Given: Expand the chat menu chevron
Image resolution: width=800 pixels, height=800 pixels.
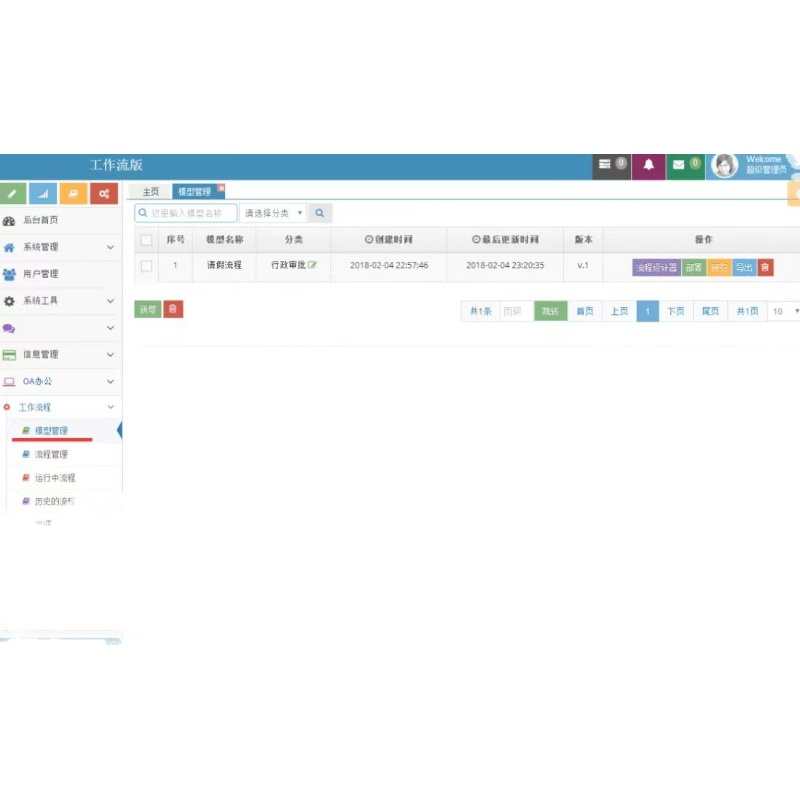Looking at the screenshot, I should click(x=110, y=328).
